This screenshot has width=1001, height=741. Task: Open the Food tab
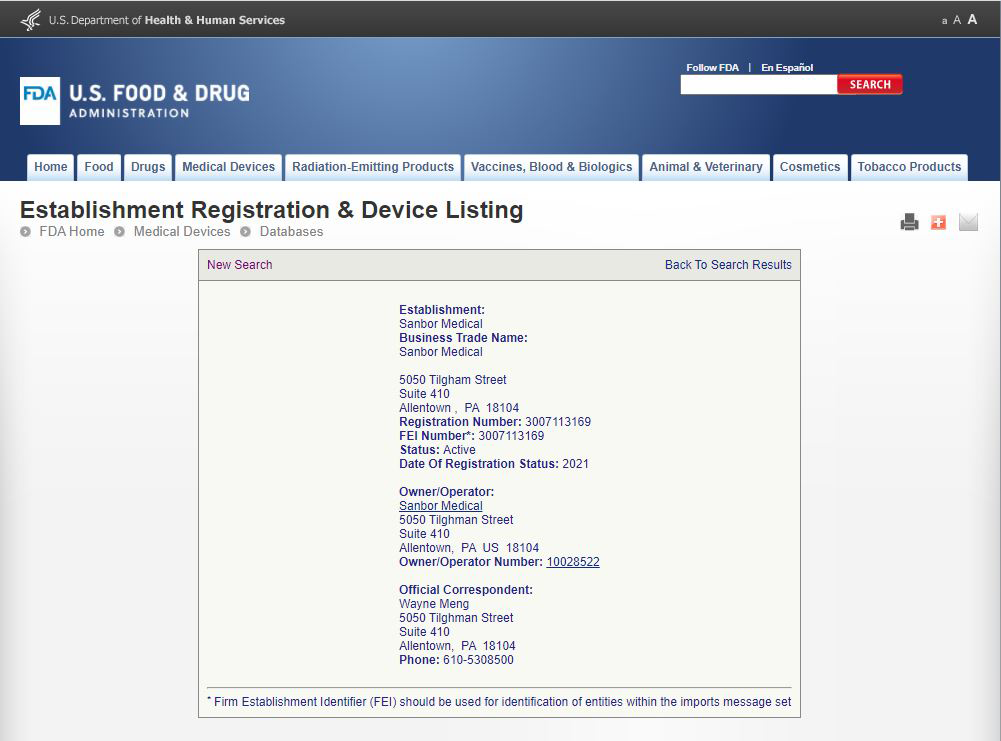click(x=99, y=167)
